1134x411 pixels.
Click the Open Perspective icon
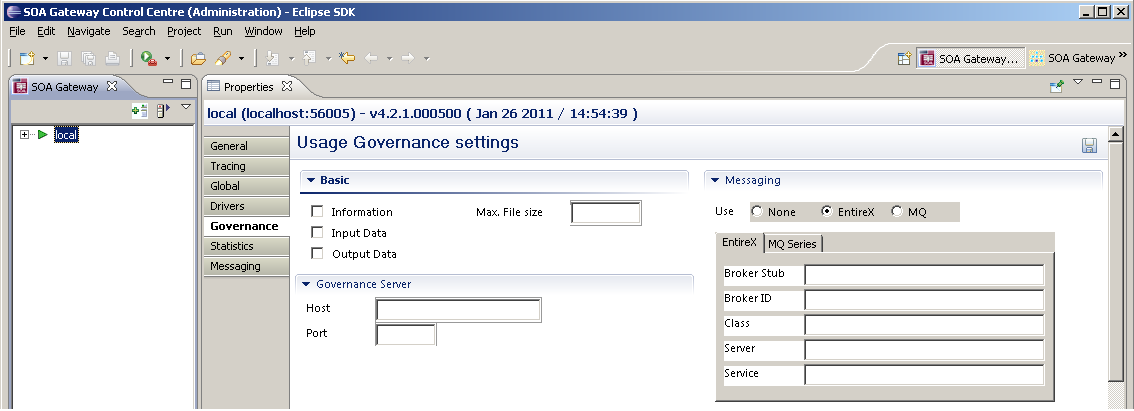904,59
